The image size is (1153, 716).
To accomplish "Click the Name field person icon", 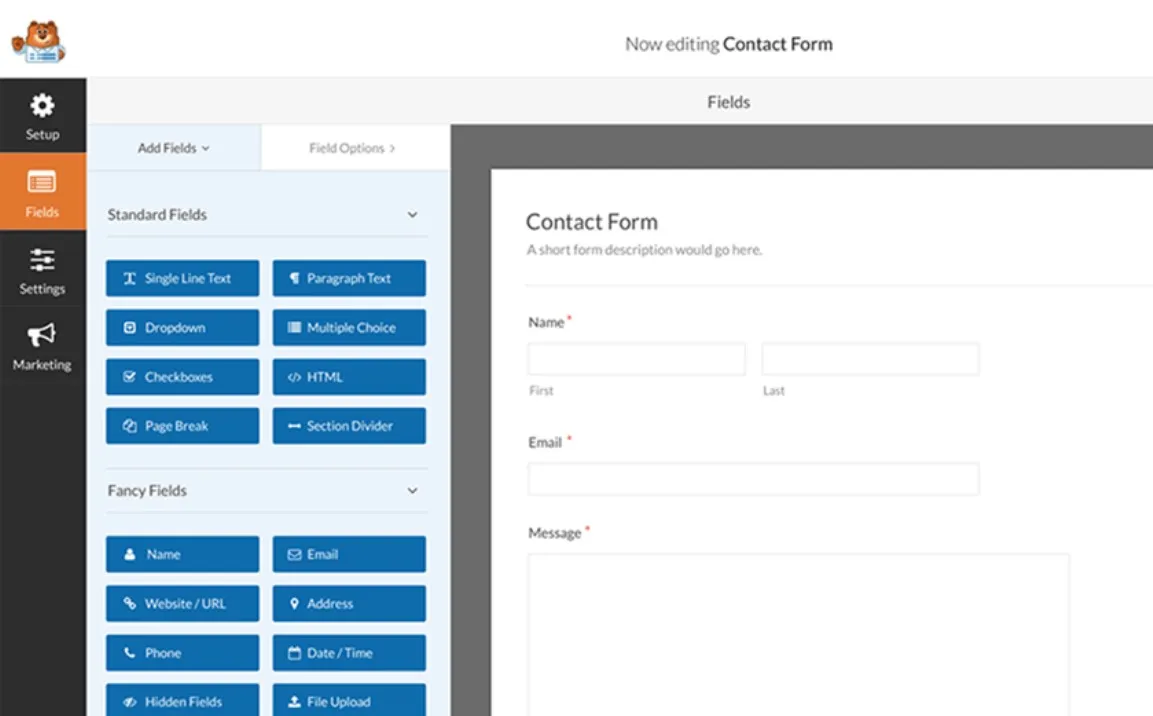I will point(129,554).
